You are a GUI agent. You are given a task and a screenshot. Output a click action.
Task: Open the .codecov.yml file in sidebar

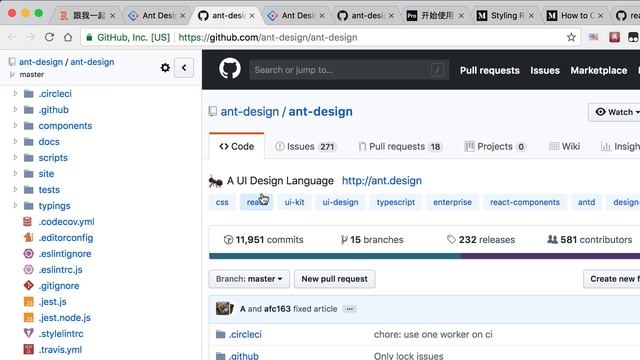pyautogui.click(x=67, y=222)
